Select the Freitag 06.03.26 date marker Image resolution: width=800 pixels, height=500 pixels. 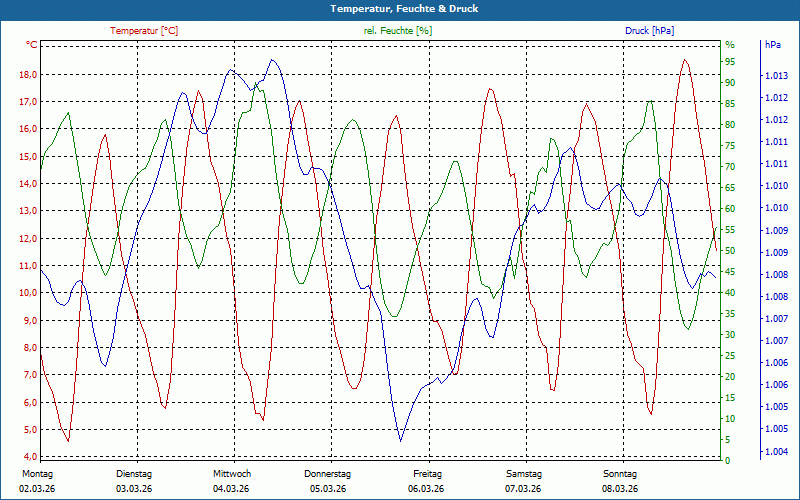click(x=427, y=481)
